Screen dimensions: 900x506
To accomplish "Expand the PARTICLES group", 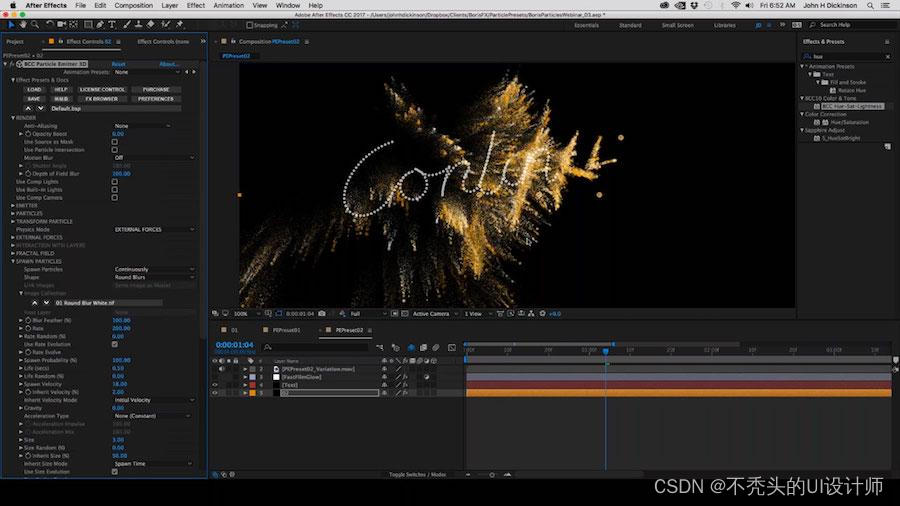I will pos(13,213).
